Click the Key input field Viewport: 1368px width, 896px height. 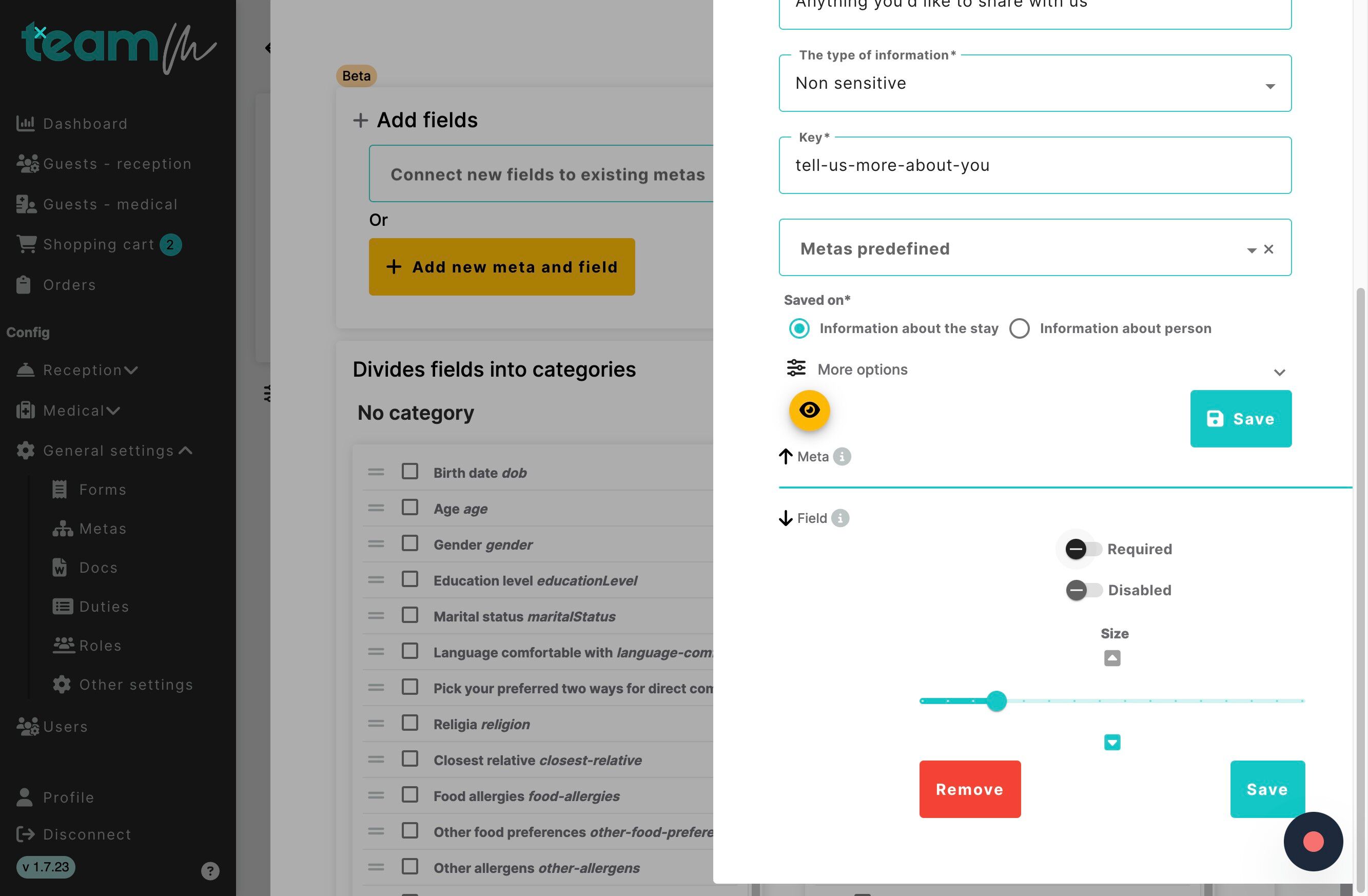1034,166
